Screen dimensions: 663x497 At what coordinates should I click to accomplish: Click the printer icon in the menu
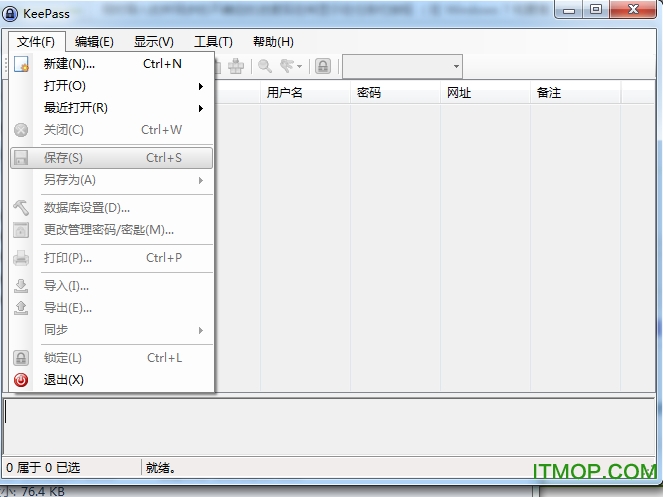click(21, 258)
